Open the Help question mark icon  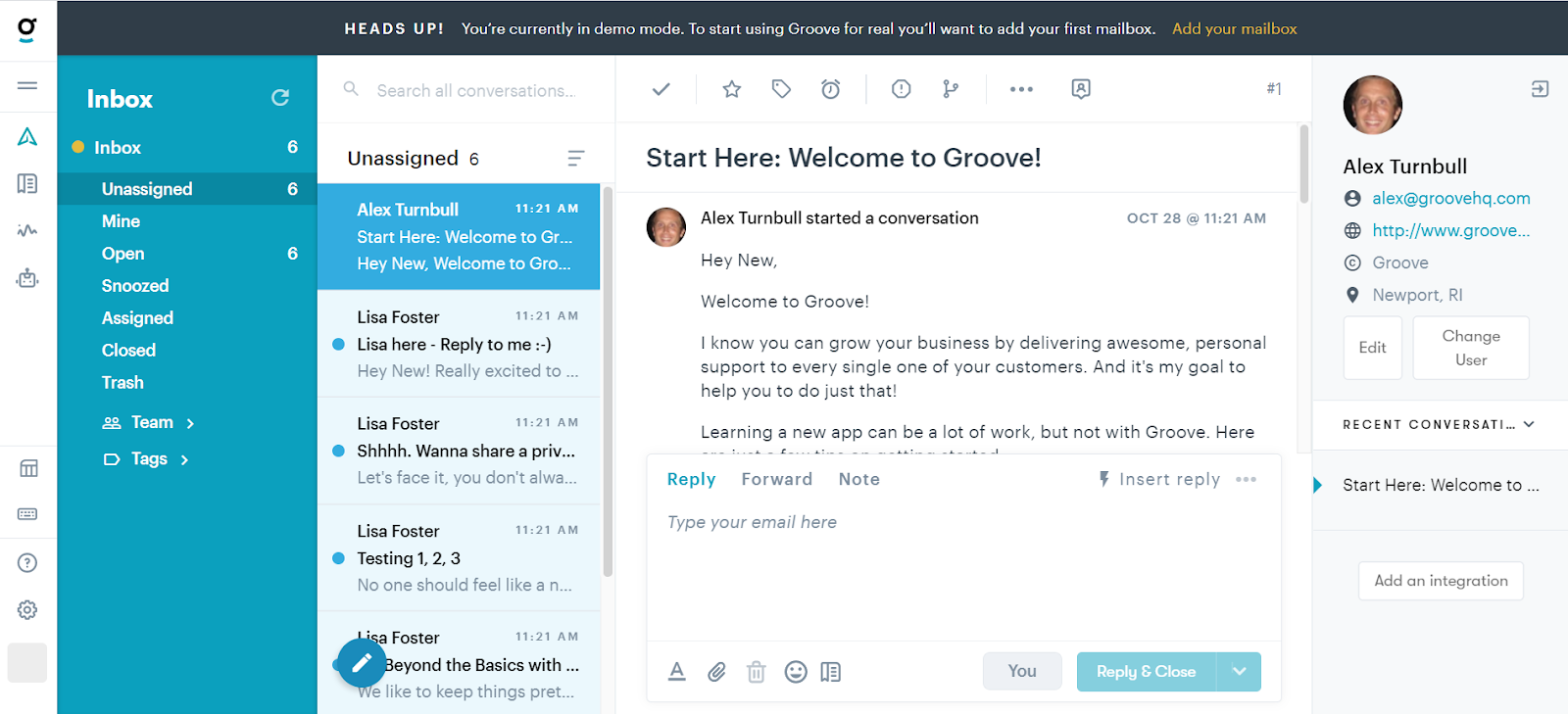point(27,563)
